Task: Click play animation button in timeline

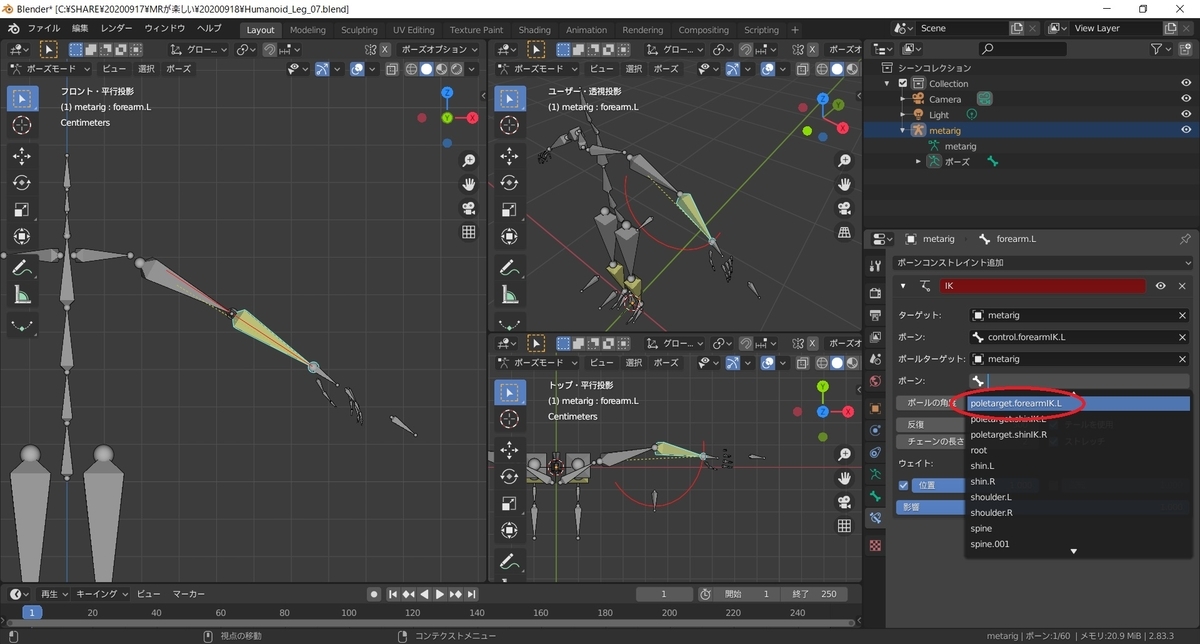Action: (x=439, y=594)
